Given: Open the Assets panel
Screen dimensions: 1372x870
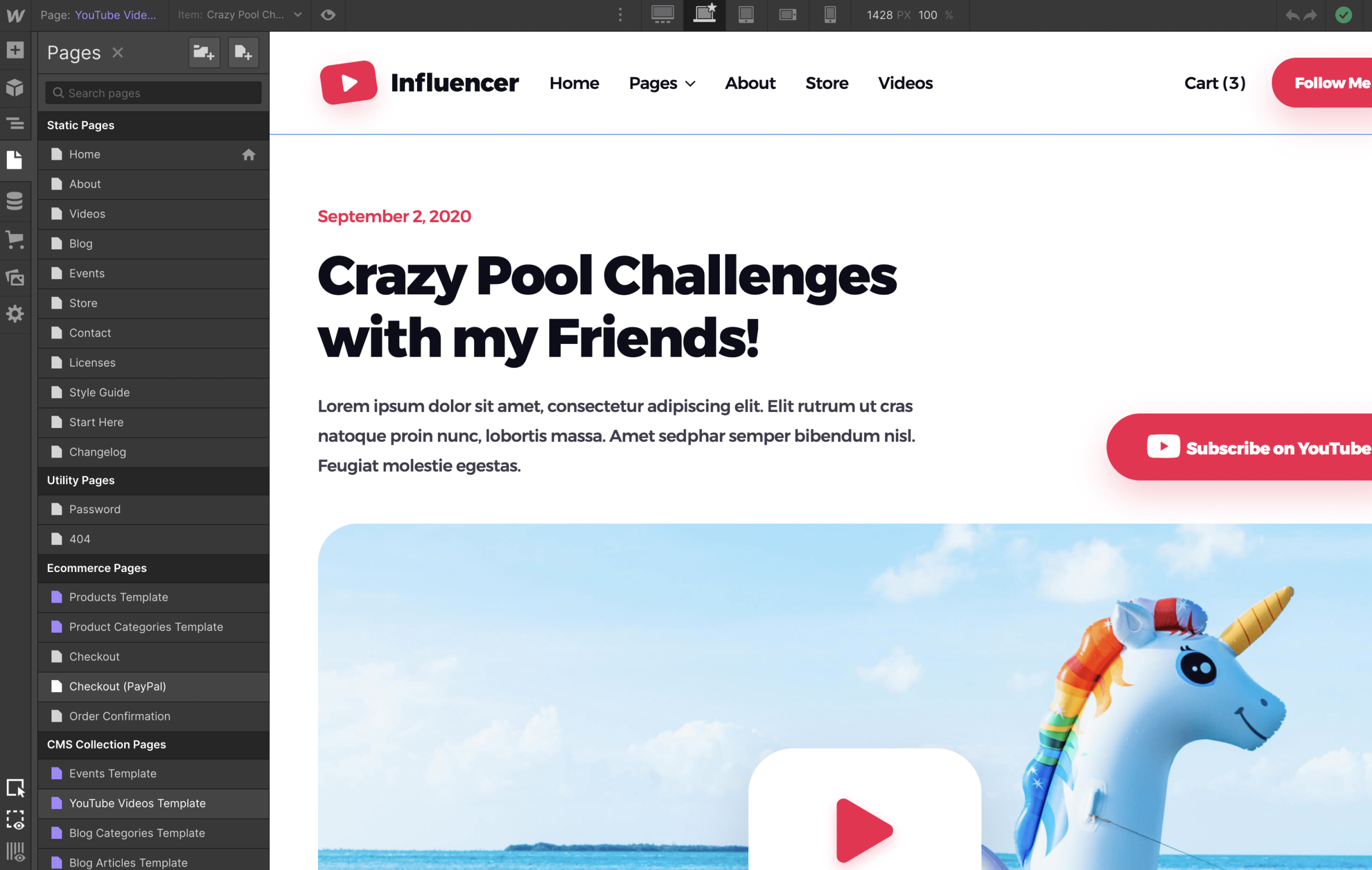Looking at the screenshot, I should pyautogui.click(x=15, y=278).
